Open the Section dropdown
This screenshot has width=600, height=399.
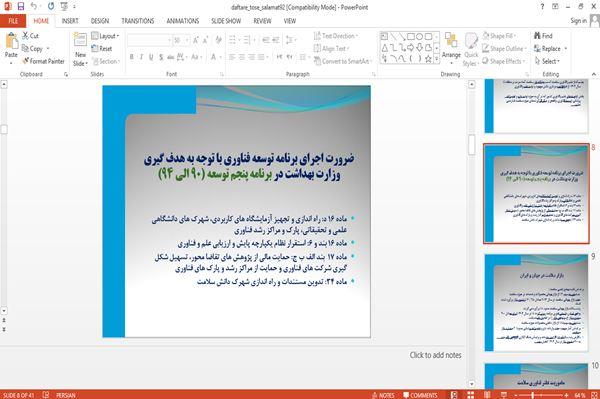click(106, 61)
